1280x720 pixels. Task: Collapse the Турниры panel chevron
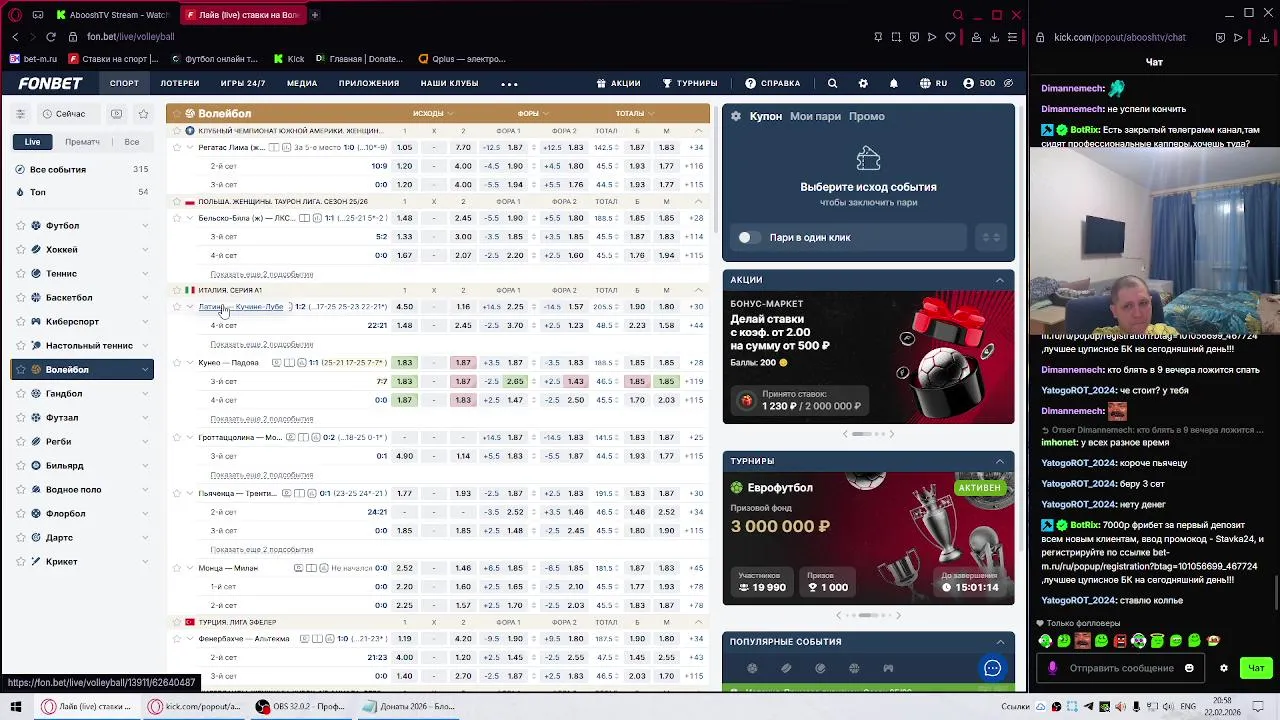click(x=999, y=461)
